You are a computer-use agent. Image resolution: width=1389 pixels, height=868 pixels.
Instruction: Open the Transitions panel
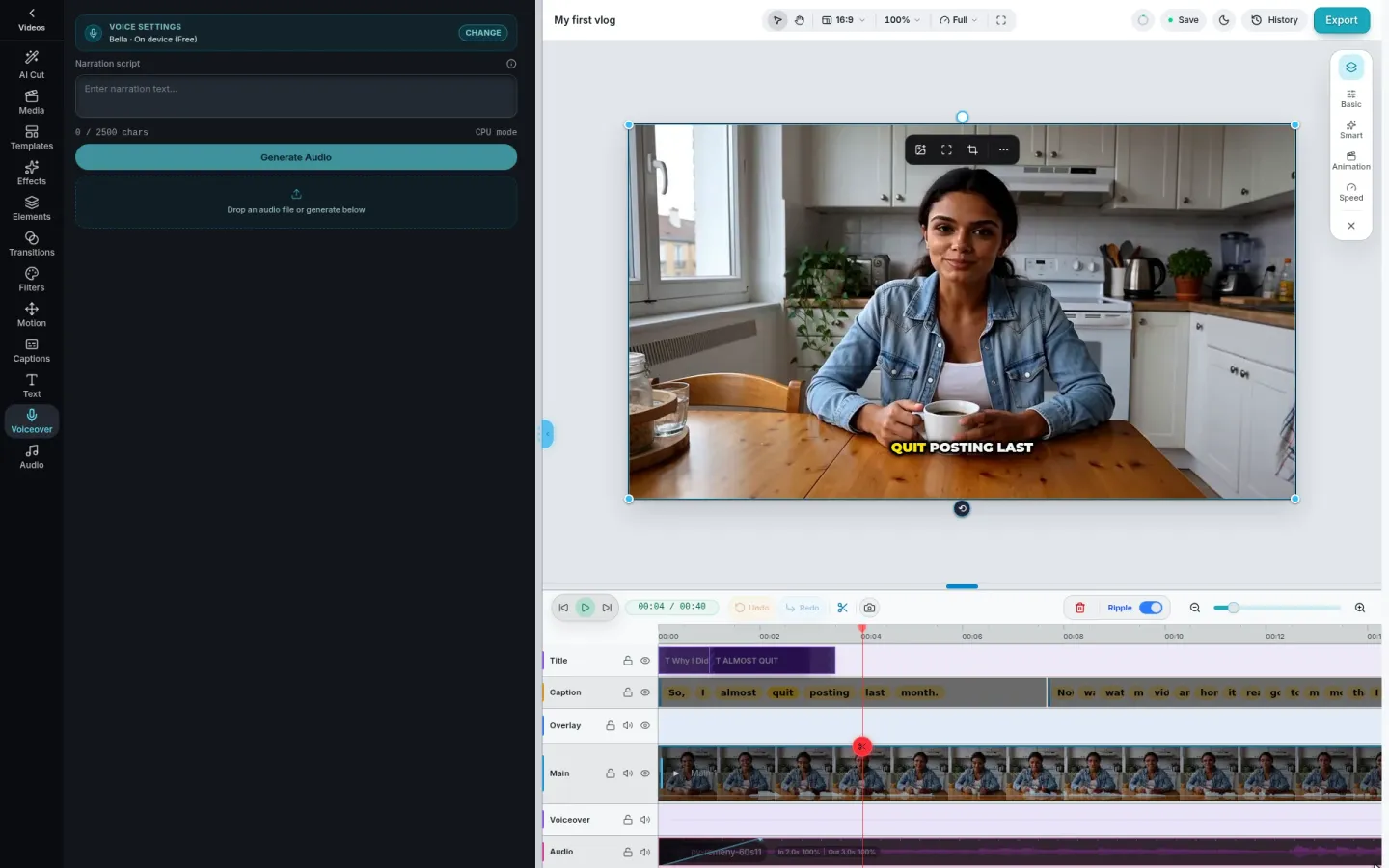pyautogui.click(x=32, y=244)
